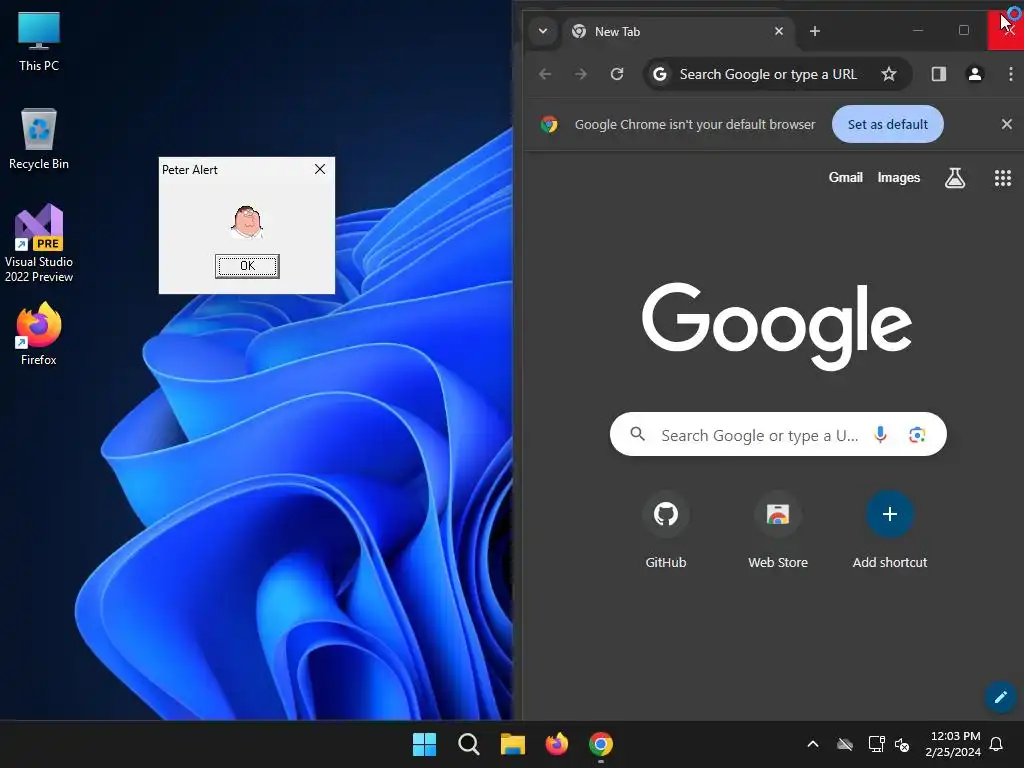Show hidden tray icons chevron
Viewport: 1024px width, 768px height.
point(813,744)
